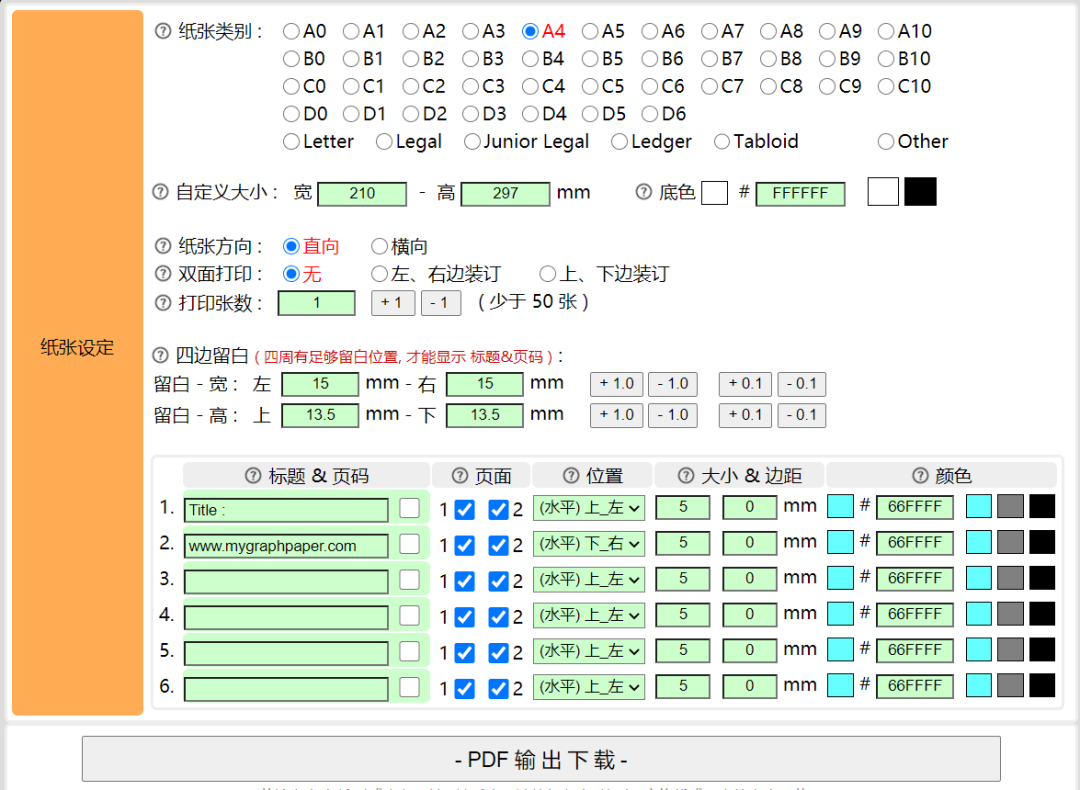Click help icon beside 自定义大小
The image size is (1080, 790).
160,192
